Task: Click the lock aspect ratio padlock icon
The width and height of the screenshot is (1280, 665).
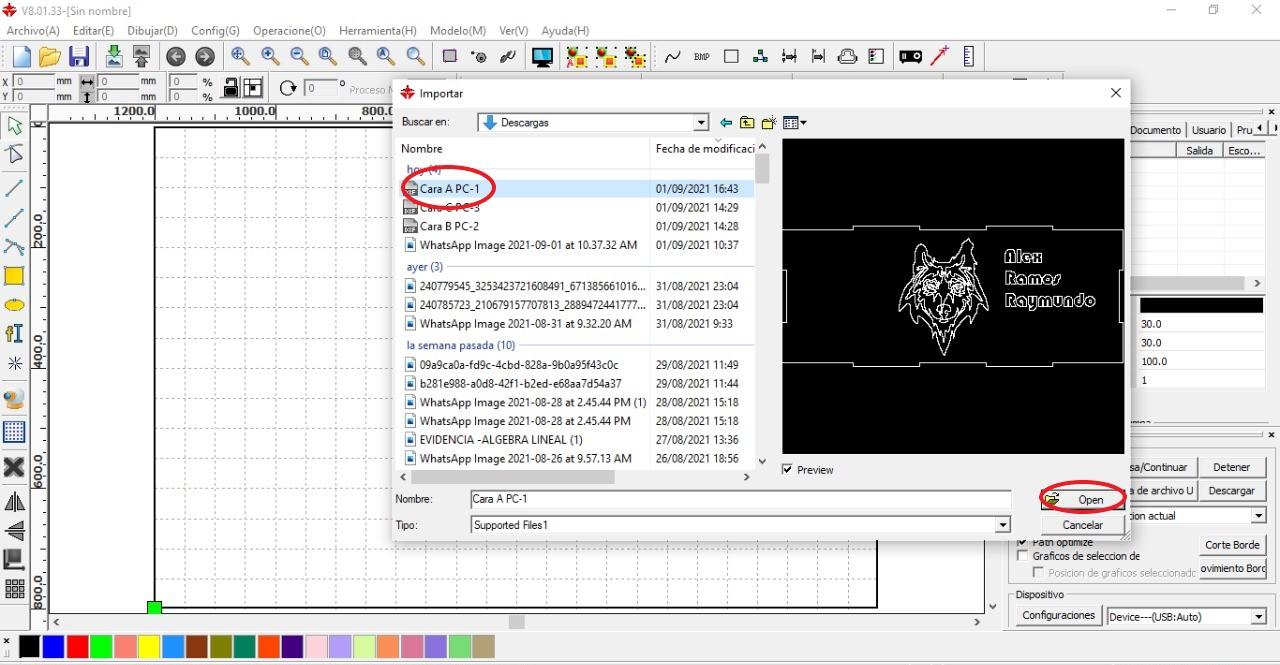Action: [x=230, y=87]
